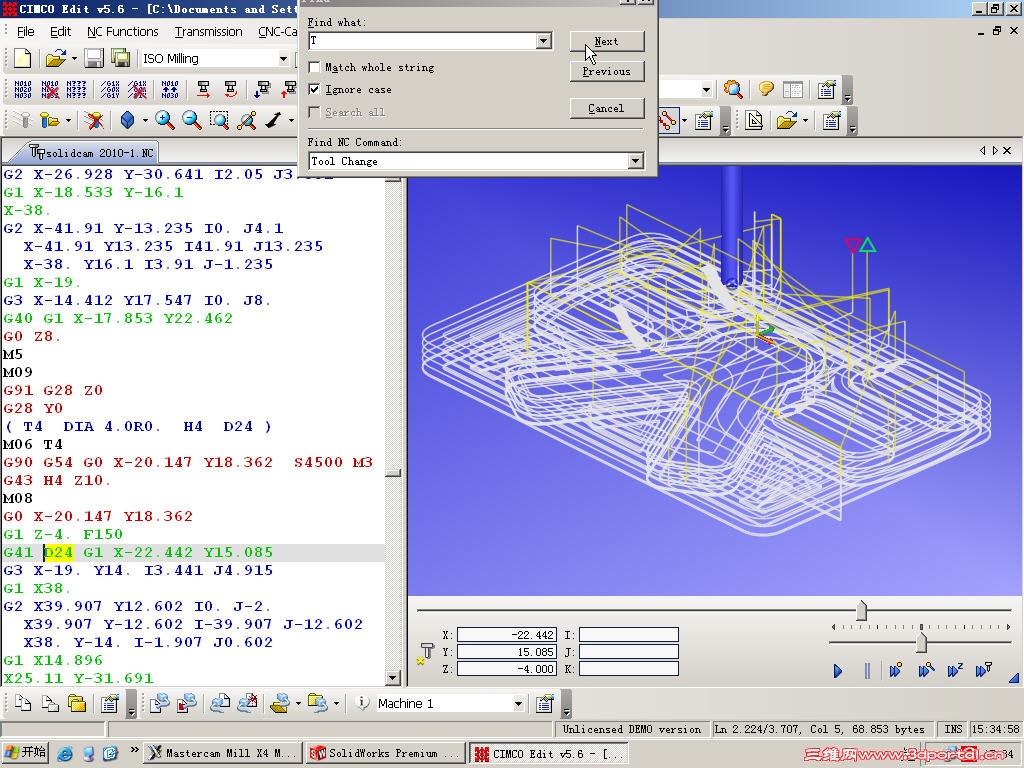Cancel the Find dialog

click(x=607, y=108)
